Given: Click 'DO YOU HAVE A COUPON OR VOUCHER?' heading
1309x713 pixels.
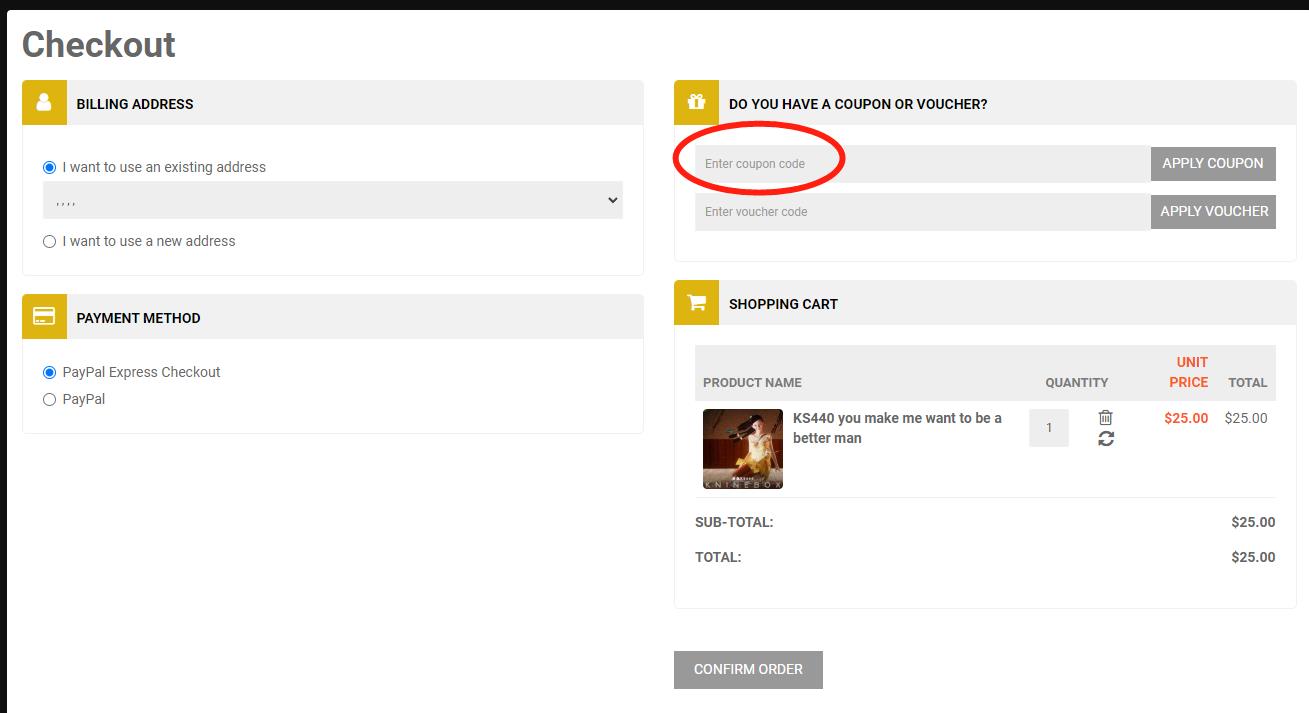Looking at the screenshot, I should tap(858, 104).
